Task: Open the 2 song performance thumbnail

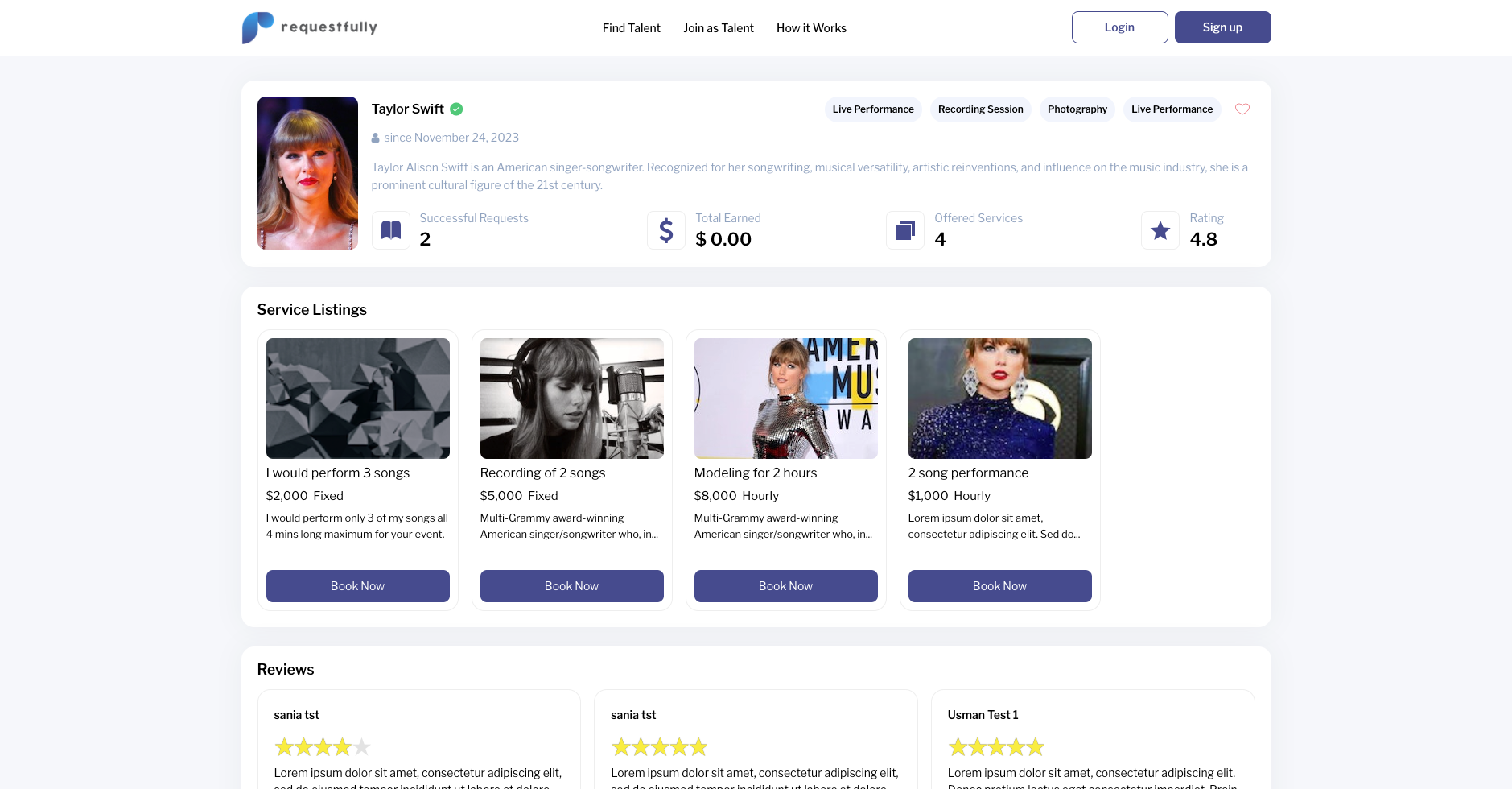Action: [1000, 399]
